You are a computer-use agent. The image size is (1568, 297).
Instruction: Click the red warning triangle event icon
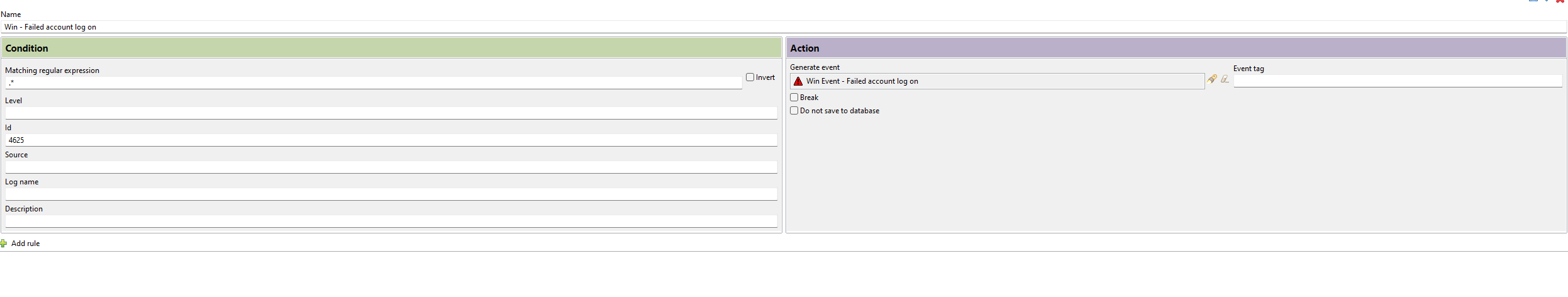click(x=798, y=81)
